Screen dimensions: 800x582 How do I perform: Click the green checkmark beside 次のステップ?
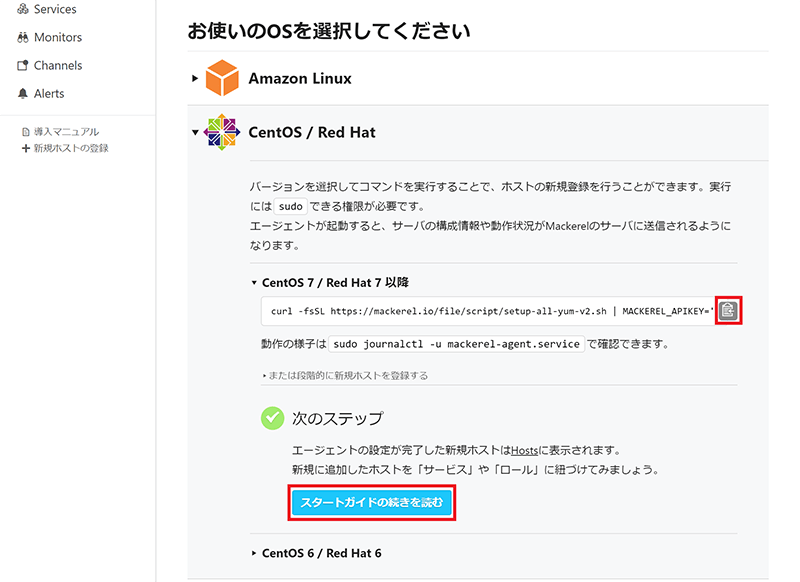point(272,418)
